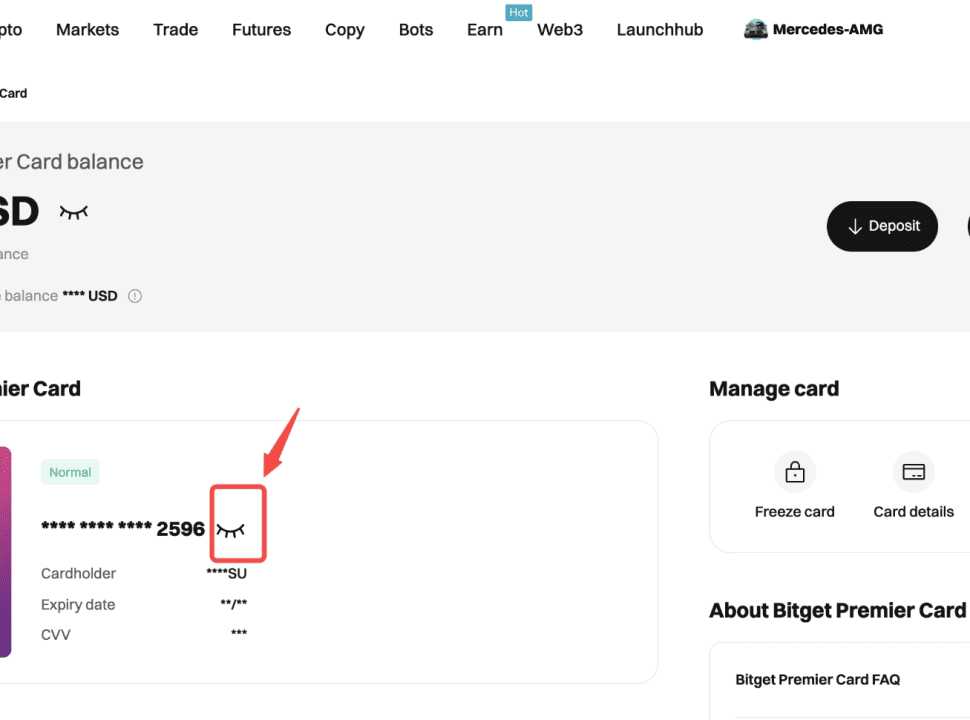
Task: Show hidden card number with eye icon
Action: 230,529
